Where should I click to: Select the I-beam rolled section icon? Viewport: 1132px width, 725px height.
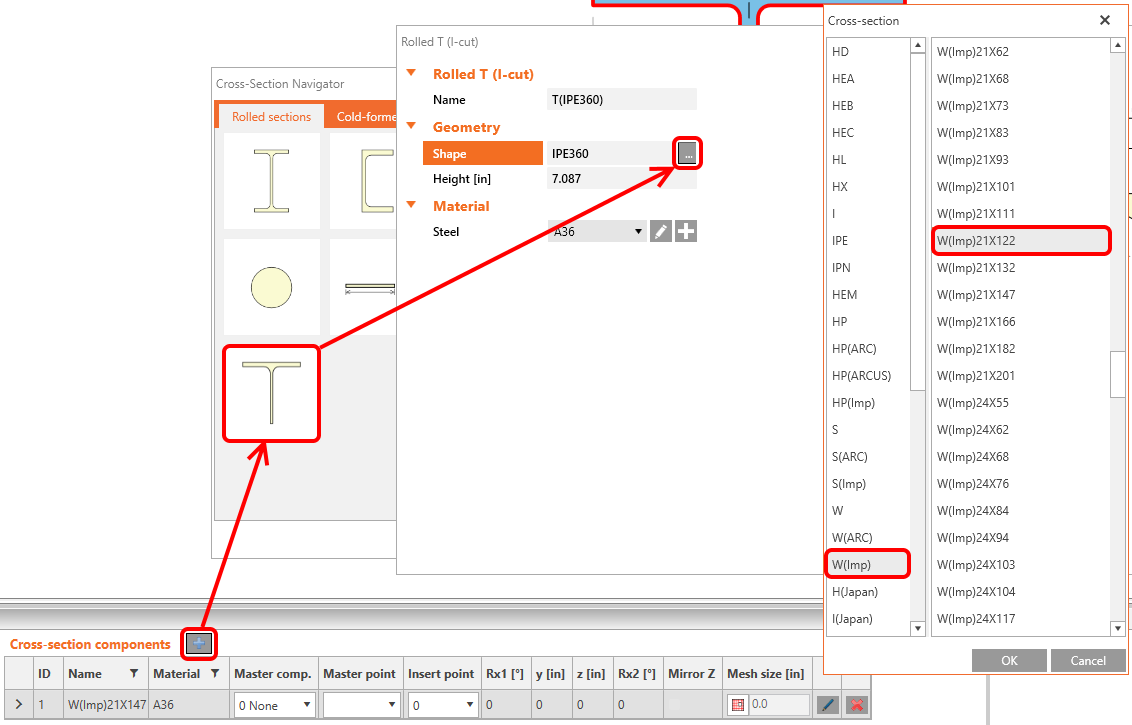(271, 181)
